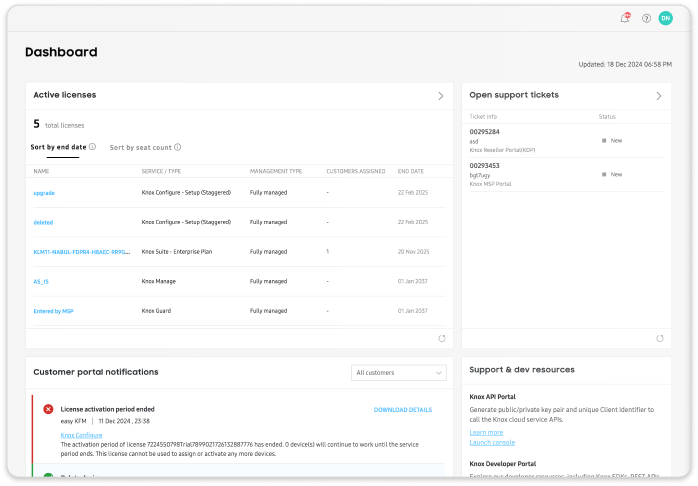Screen dimensions: 698x486
Task: Click New status of ticket 00295284
Action: (612, 141)
